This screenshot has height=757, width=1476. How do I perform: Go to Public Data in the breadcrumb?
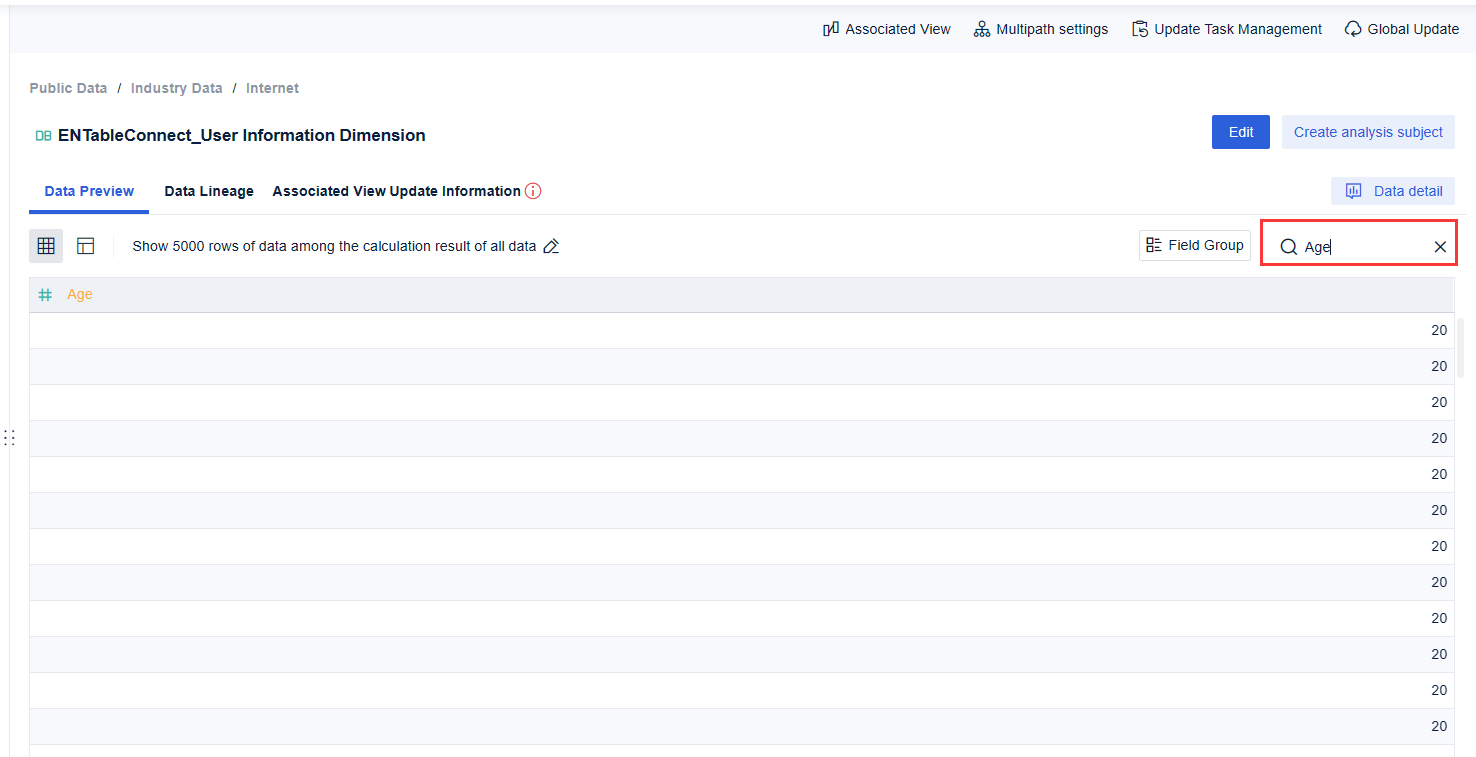(68, 88)
